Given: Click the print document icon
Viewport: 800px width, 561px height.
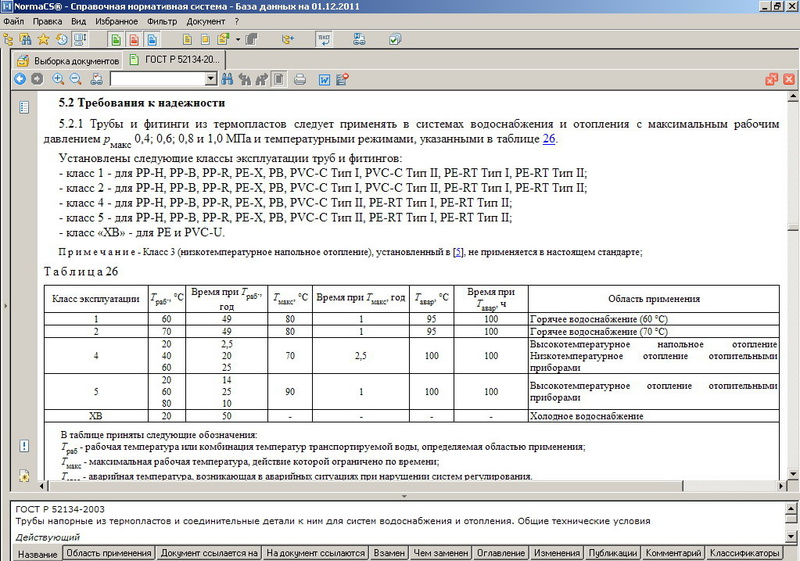Looking at the screenshot, I should click(300, 79).
